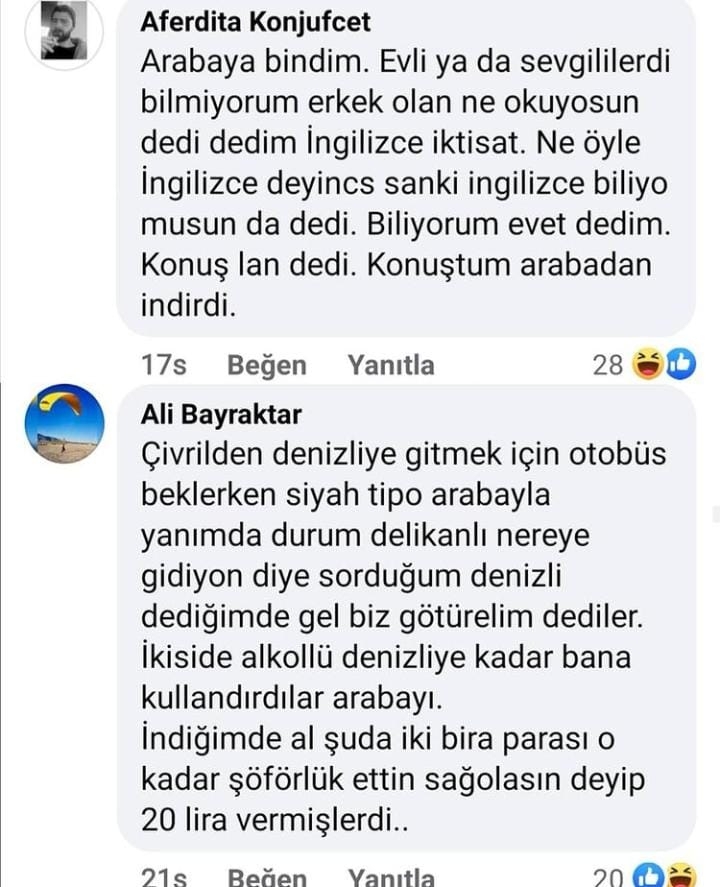Click '20 lira vermişlerdi..' in Ali's comment
The width and height of the screenshot is (720, 887).
point(274,820)
